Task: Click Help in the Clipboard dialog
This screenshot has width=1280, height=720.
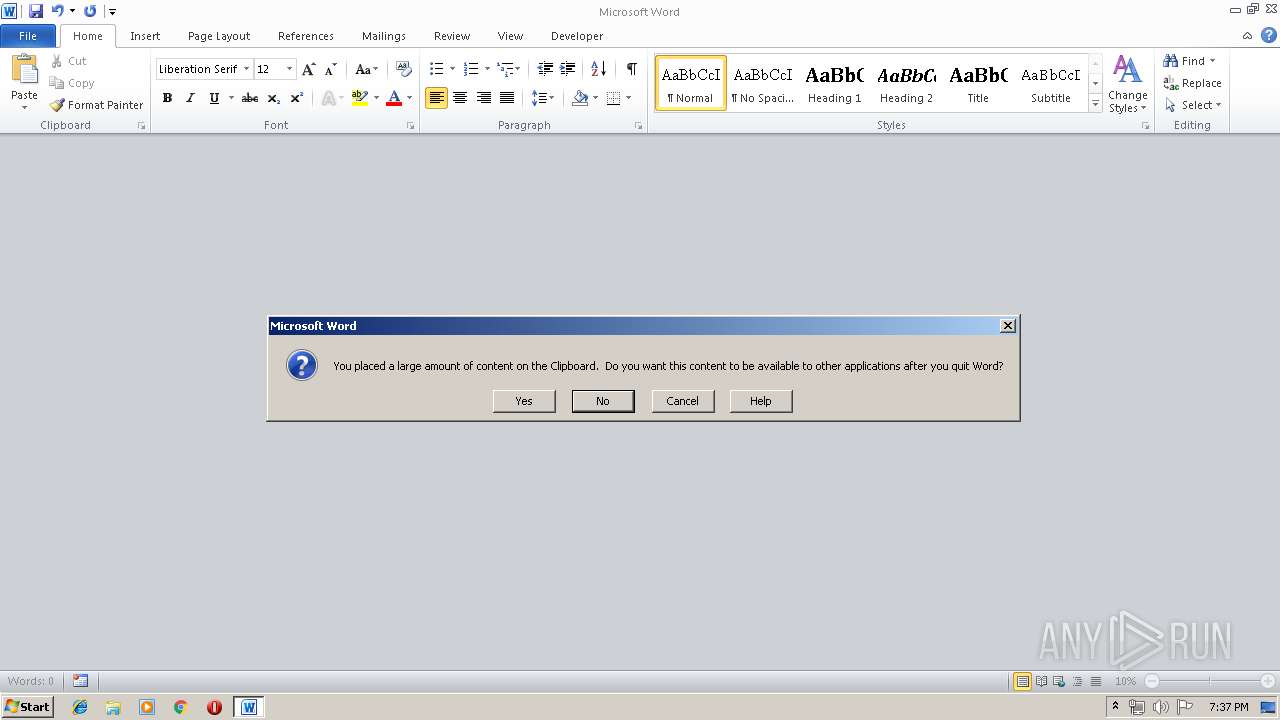Action: [761, 401]
